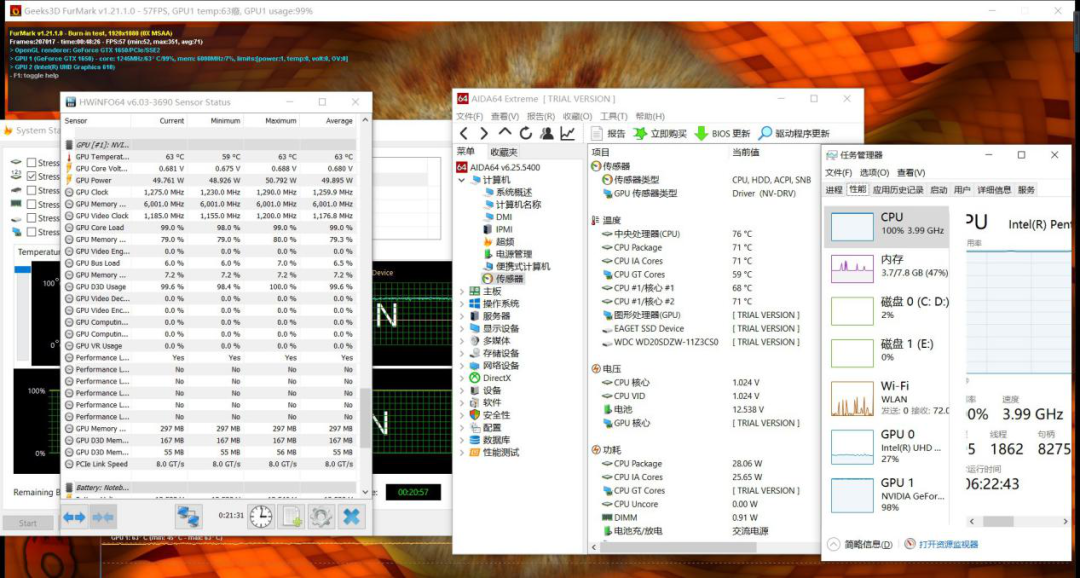Select 系统概述 in AIDA64 tree

514,192
